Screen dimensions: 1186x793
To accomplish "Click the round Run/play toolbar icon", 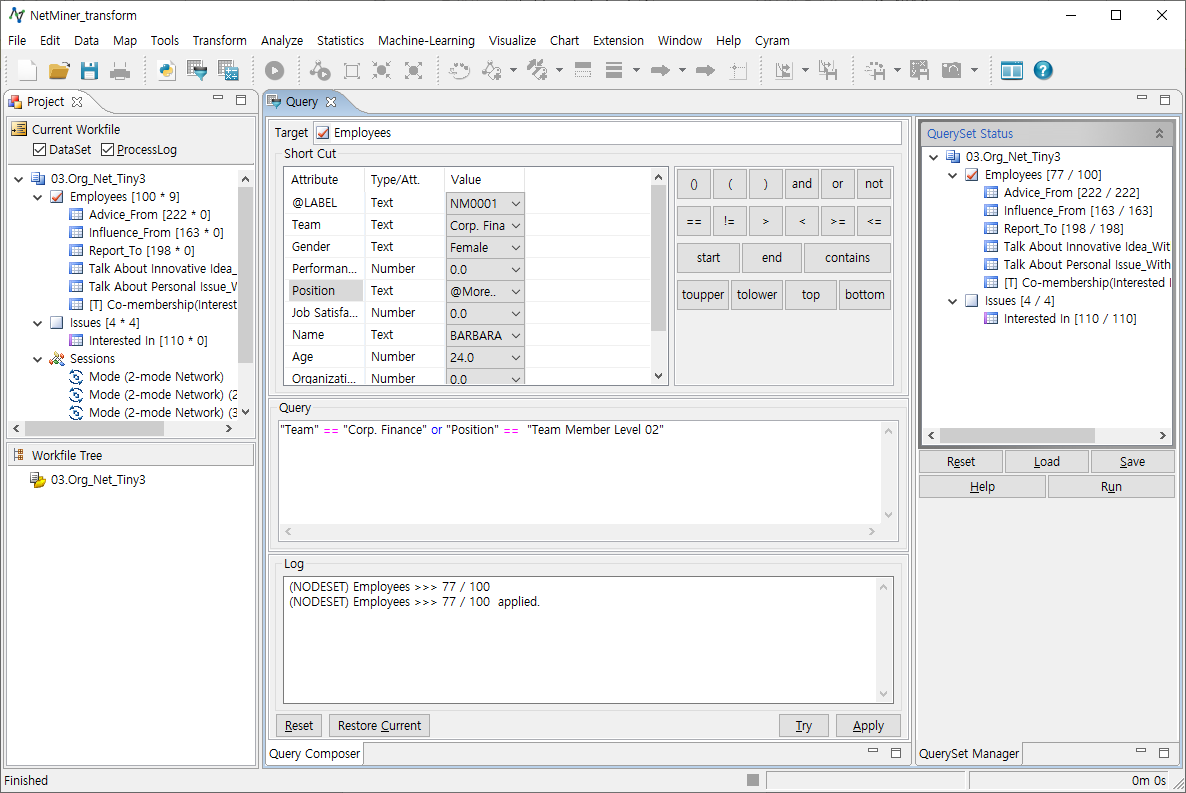I will click(x=275, y=70).
